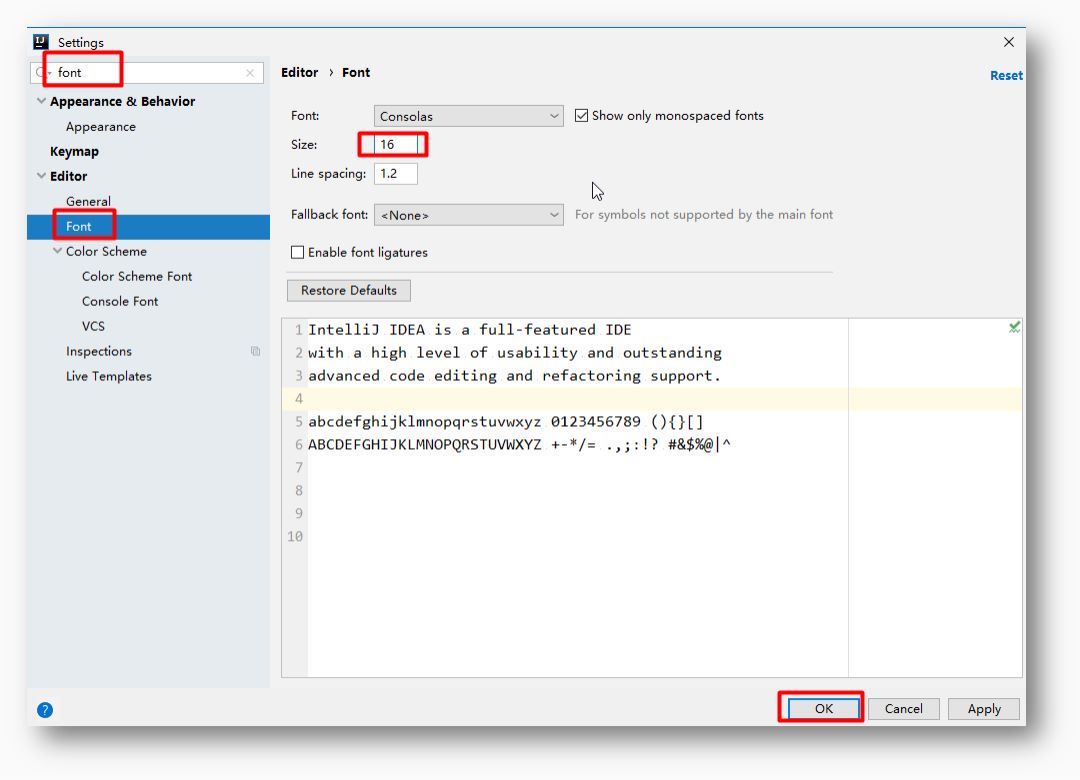The image size is (1080, 780).
Task: Open Inspections settings page
Action: point(98,351)
